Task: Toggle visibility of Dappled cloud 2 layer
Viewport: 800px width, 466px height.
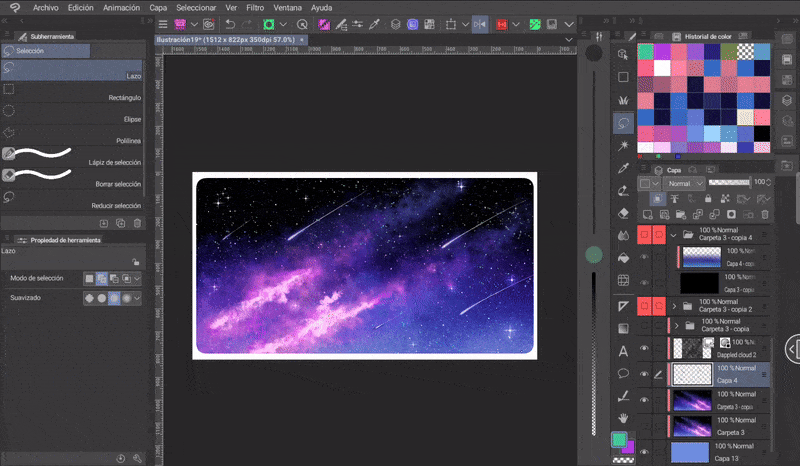Action: (644, 348)
